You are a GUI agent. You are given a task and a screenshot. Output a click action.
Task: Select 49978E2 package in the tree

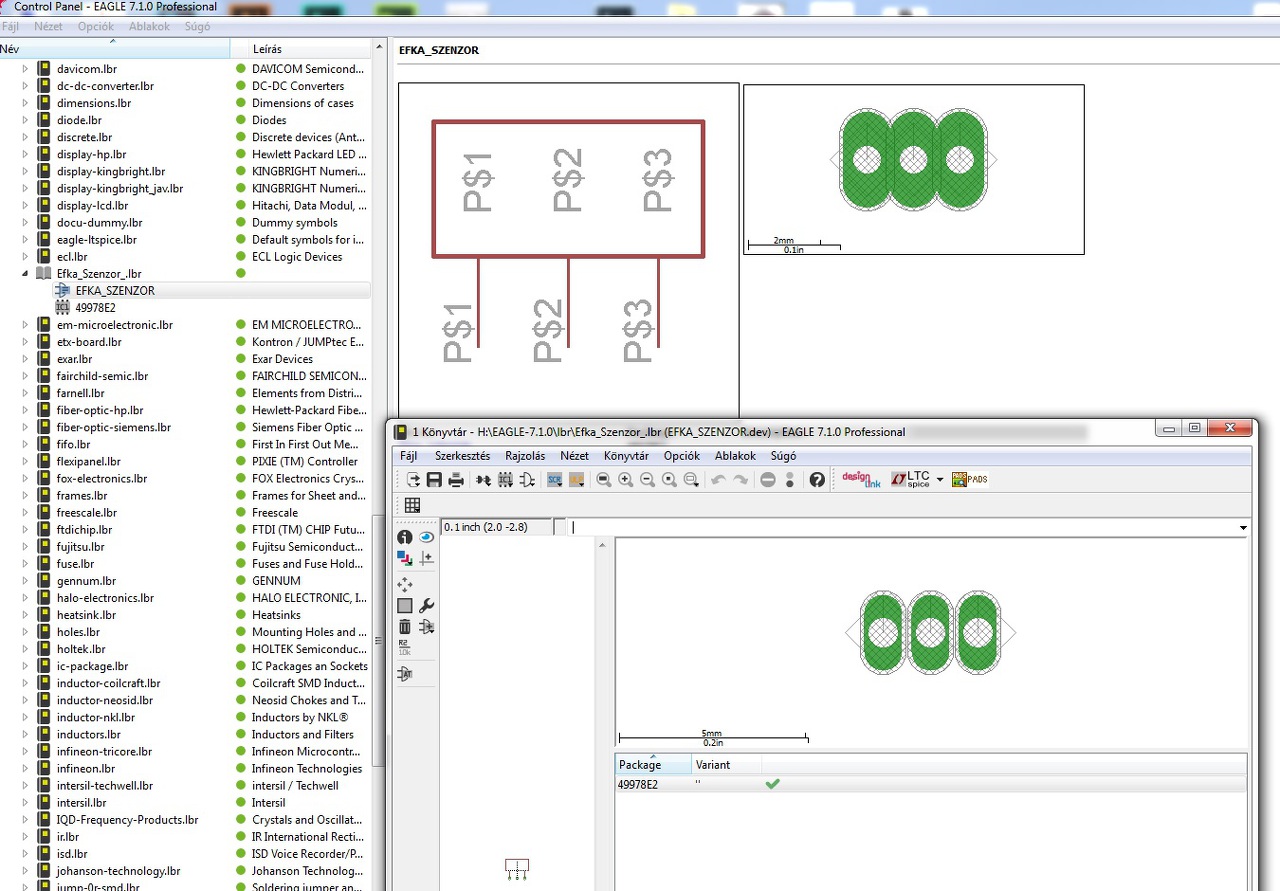[95, 308]
